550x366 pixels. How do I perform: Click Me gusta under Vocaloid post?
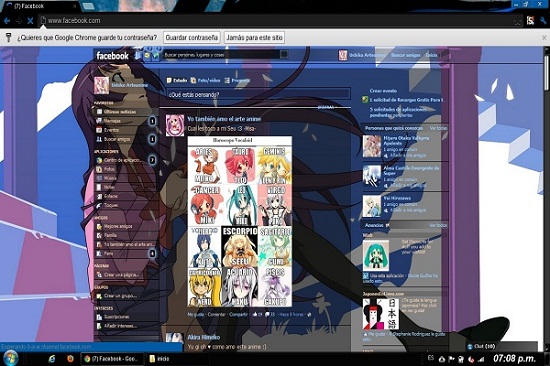click(x=196, y=314)
